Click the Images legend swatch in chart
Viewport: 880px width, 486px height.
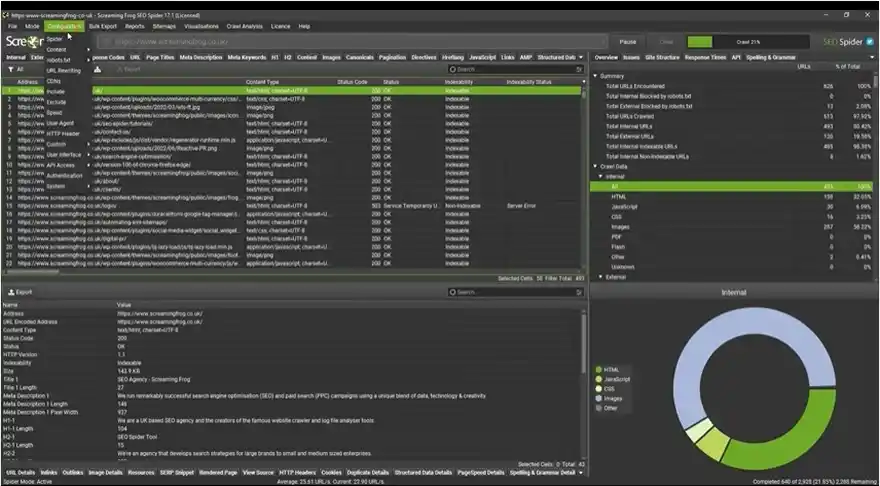(x=599, y=398)
